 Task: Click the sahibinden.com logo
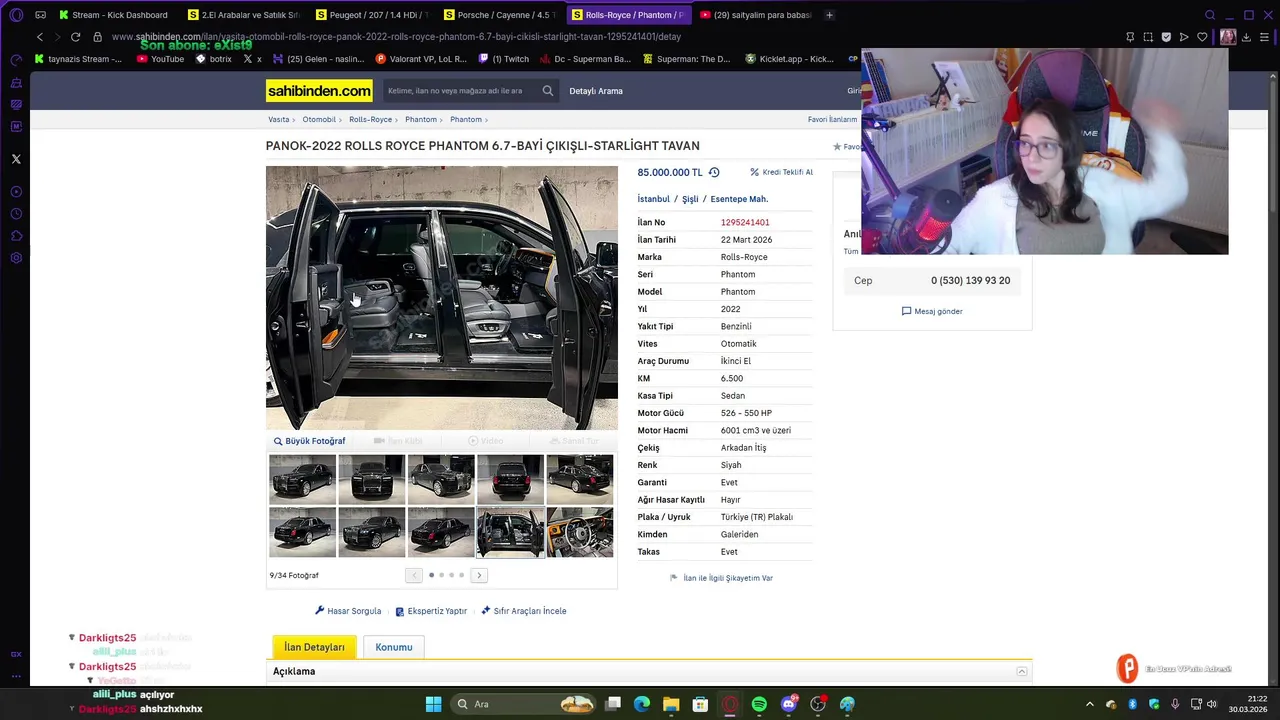tap(319, 91)
